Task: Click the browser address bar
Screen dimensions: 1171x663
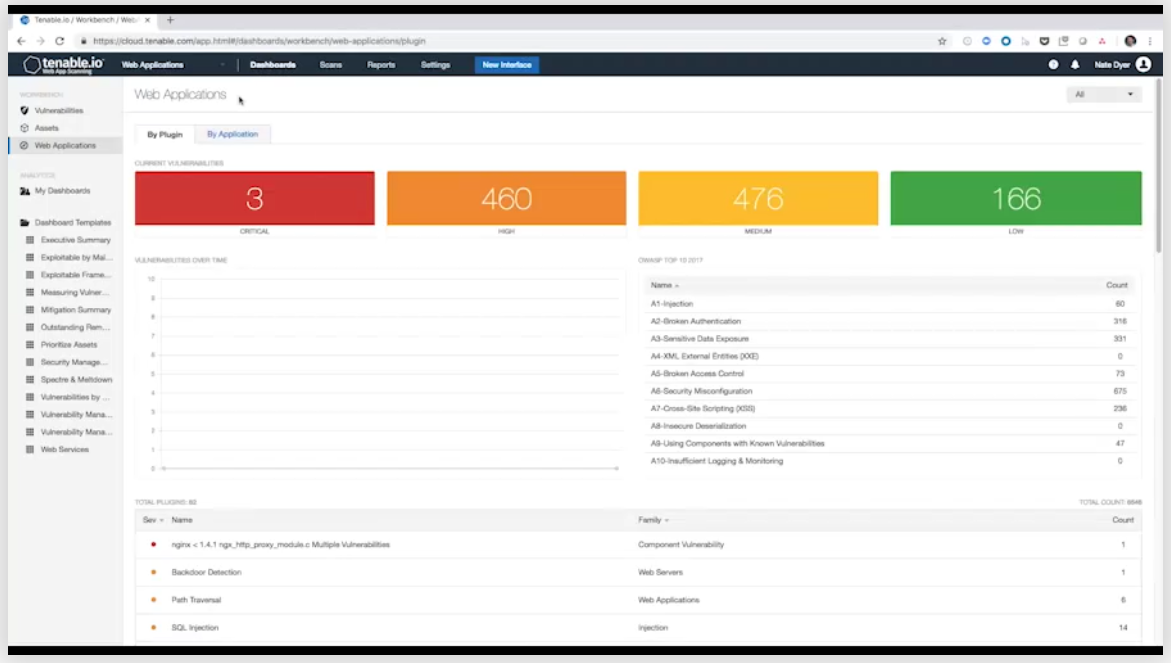Action: coord(500,41)
